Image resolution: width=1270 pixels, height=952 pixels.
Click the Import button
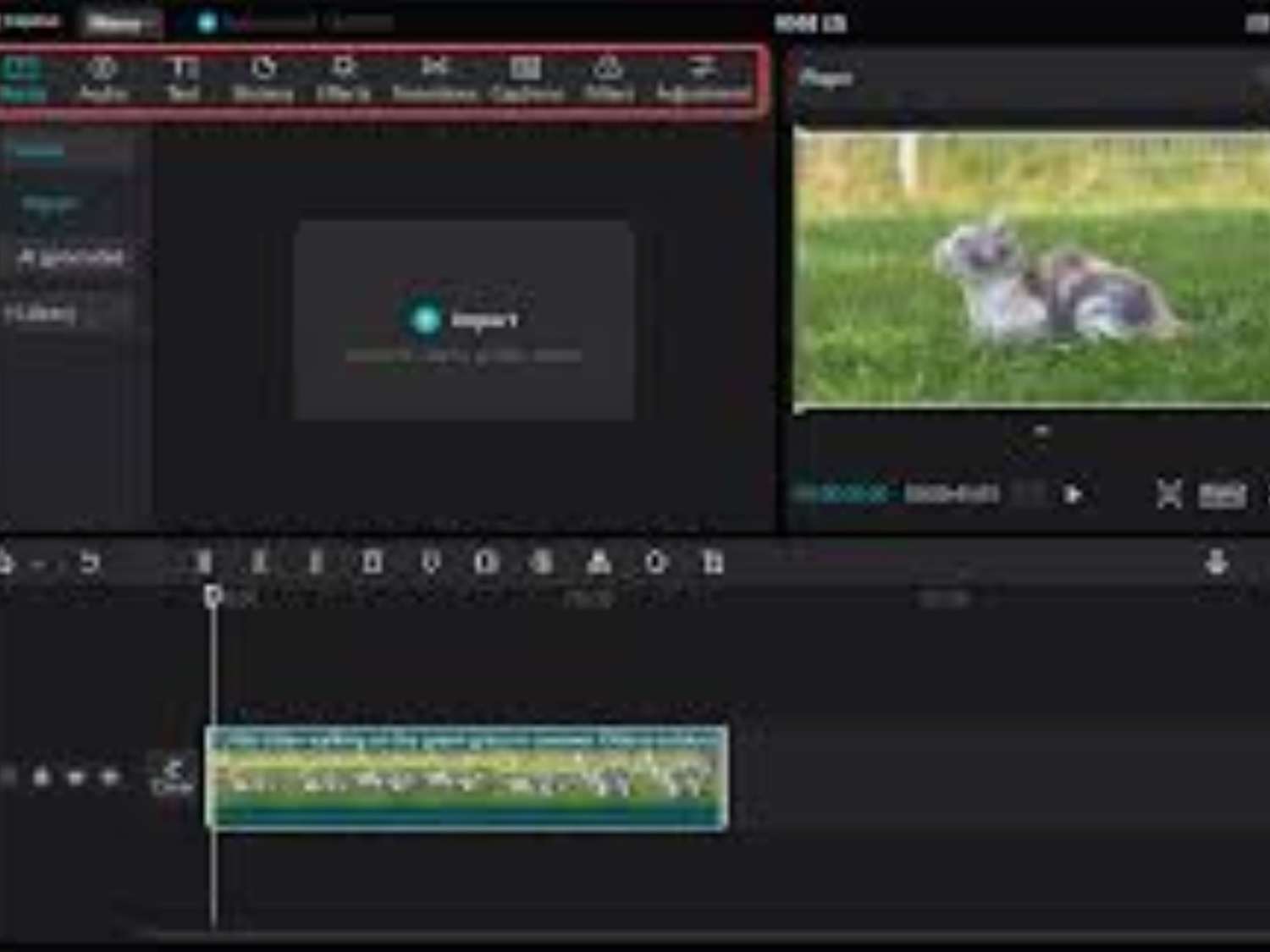click(x=464, y=320)
